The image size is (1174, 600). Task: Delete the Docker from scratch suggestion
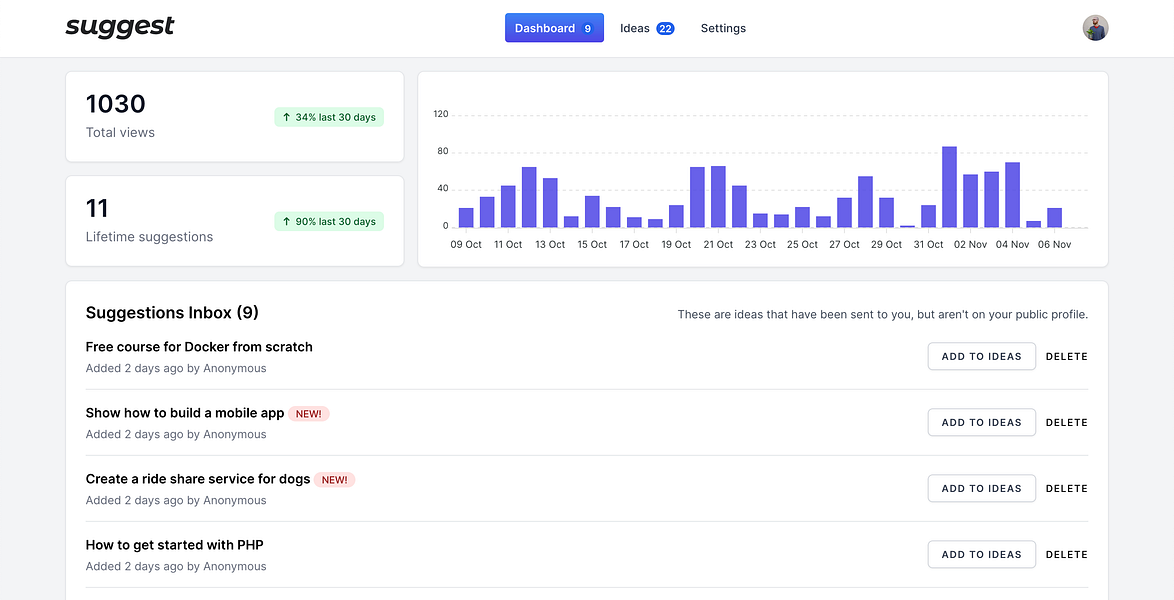click(x=1066, y=357)
